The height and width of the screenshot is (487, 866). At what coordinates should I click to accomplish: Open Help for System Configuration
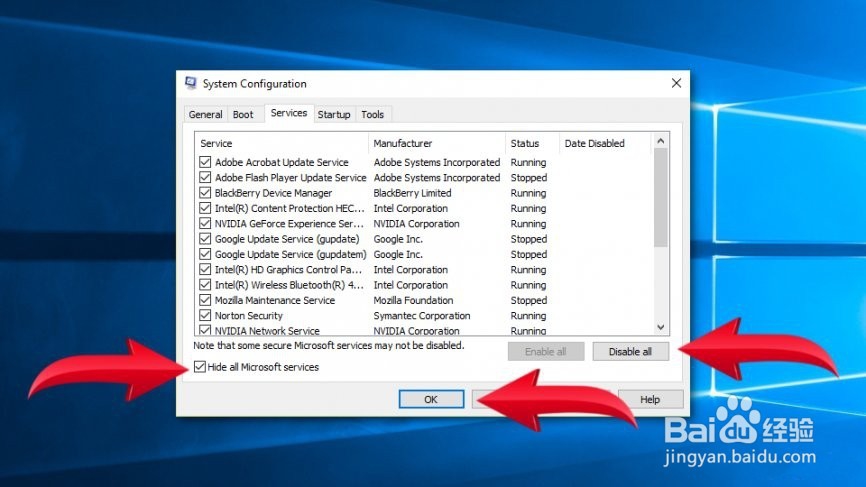tap(650, 399)
